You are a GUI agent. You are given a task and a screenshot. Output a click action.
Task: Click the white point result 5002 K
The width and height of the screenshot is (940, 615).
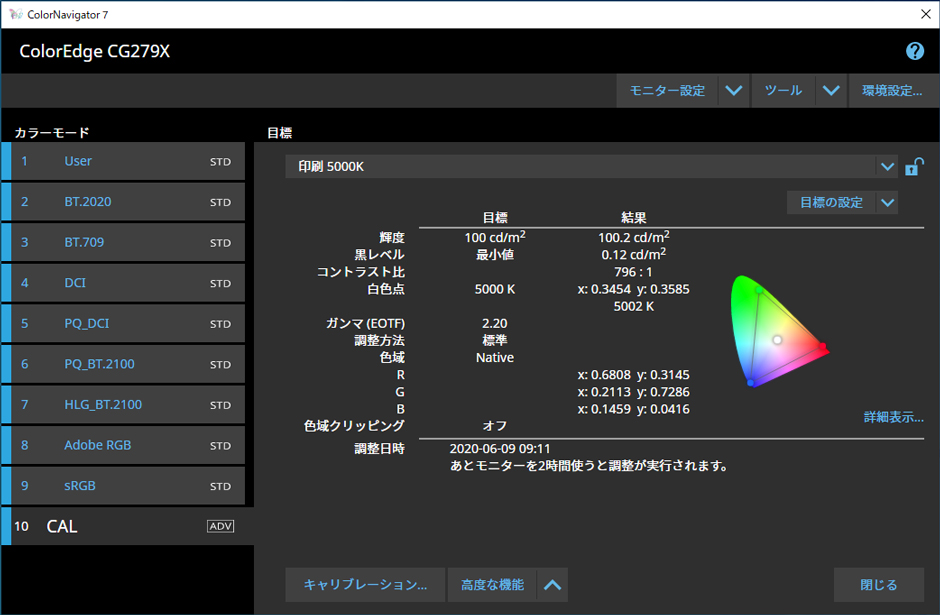[x=634, y=306]
